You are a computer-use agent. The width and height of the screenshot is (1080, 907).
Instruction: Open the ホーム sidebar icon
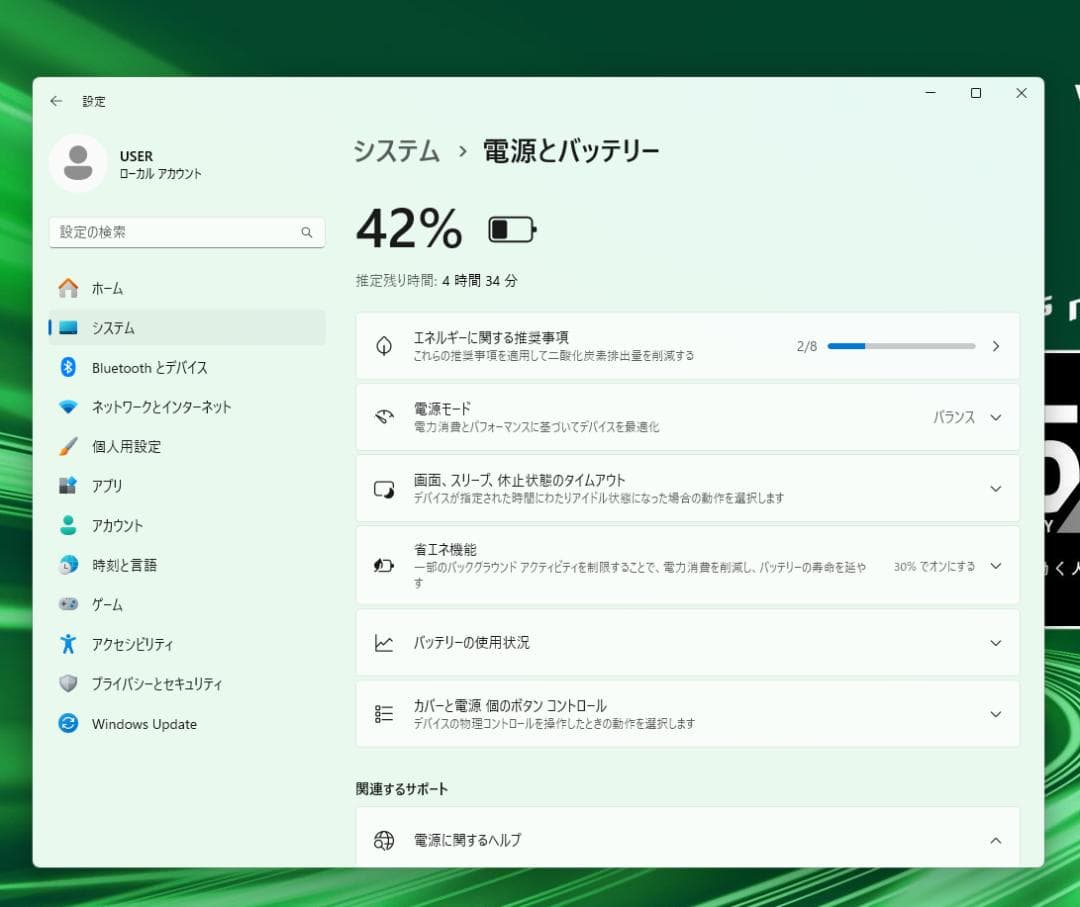tap(68, 288)
